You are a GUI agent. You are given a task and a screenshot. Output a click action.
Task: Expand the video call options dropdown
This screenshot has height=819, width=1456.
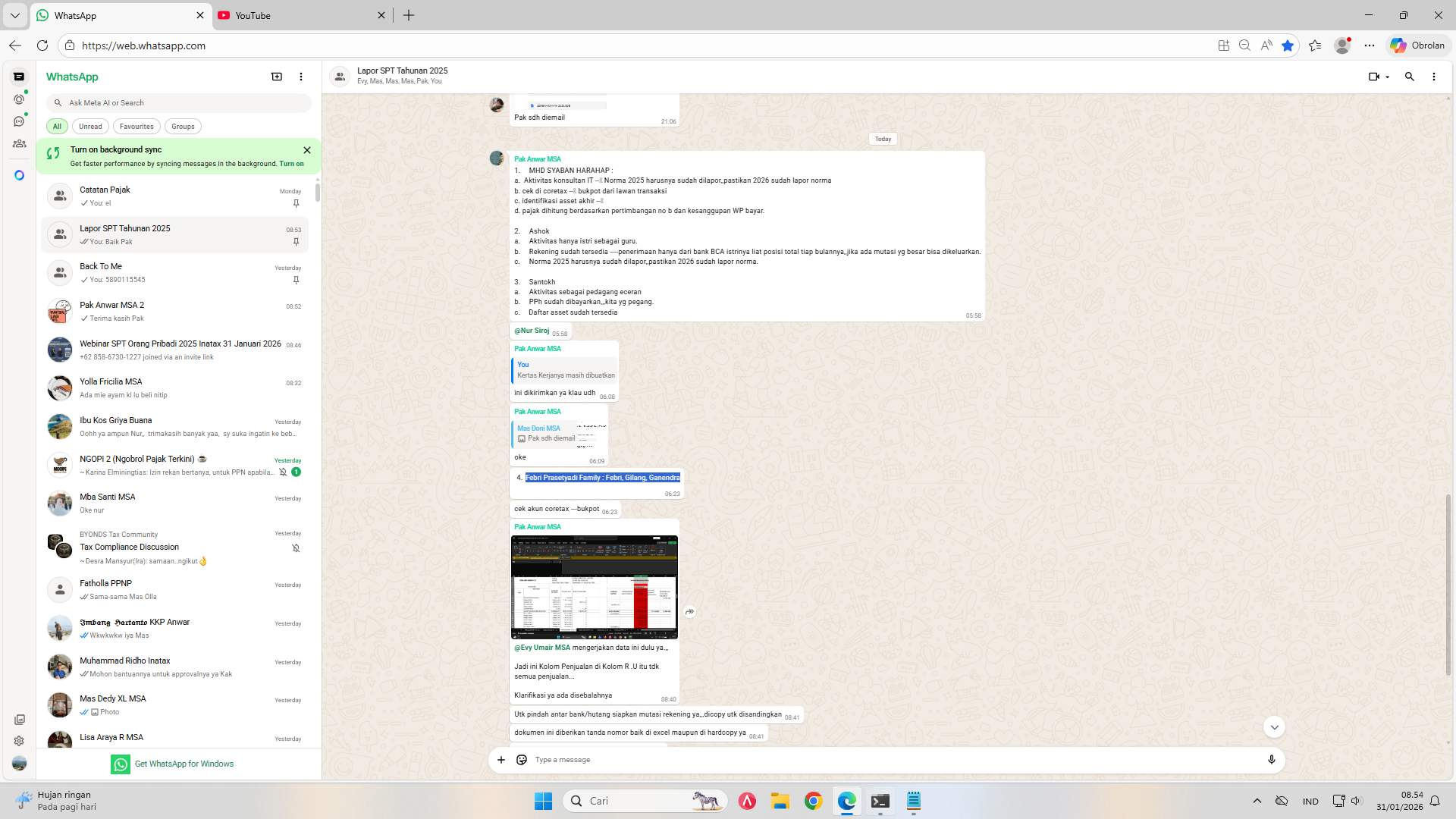pos(1388,77)
